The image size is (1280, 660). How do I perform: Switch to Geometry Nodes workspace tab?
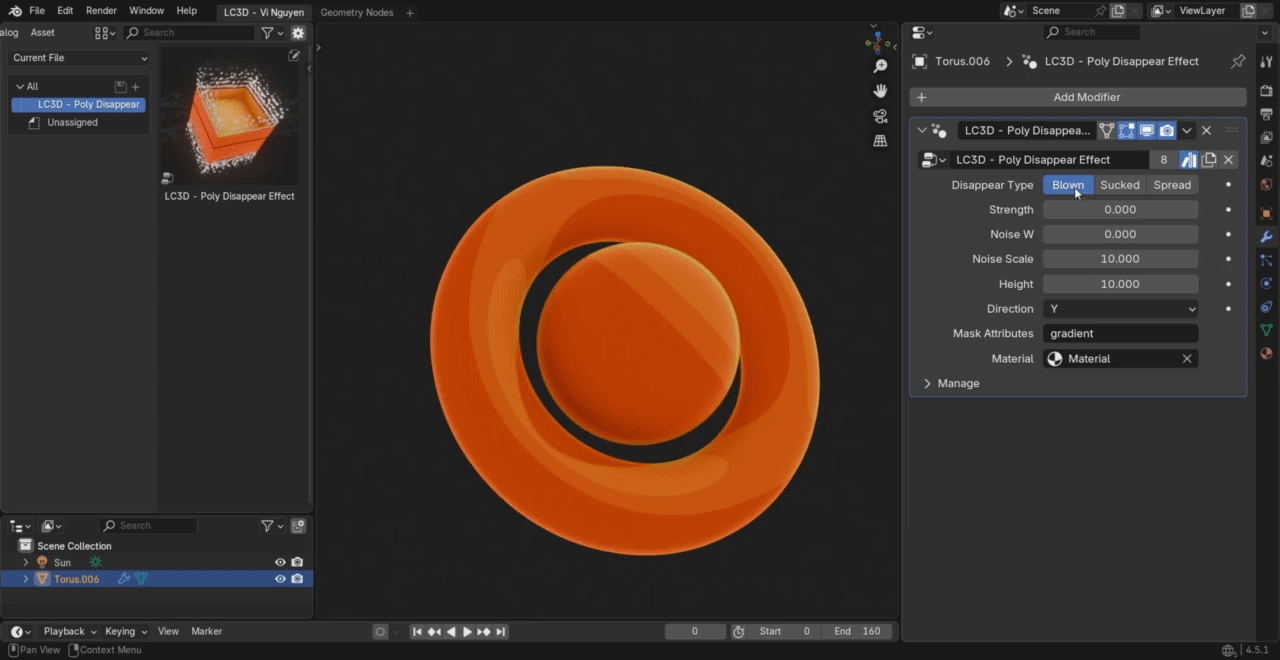[357, 13]
